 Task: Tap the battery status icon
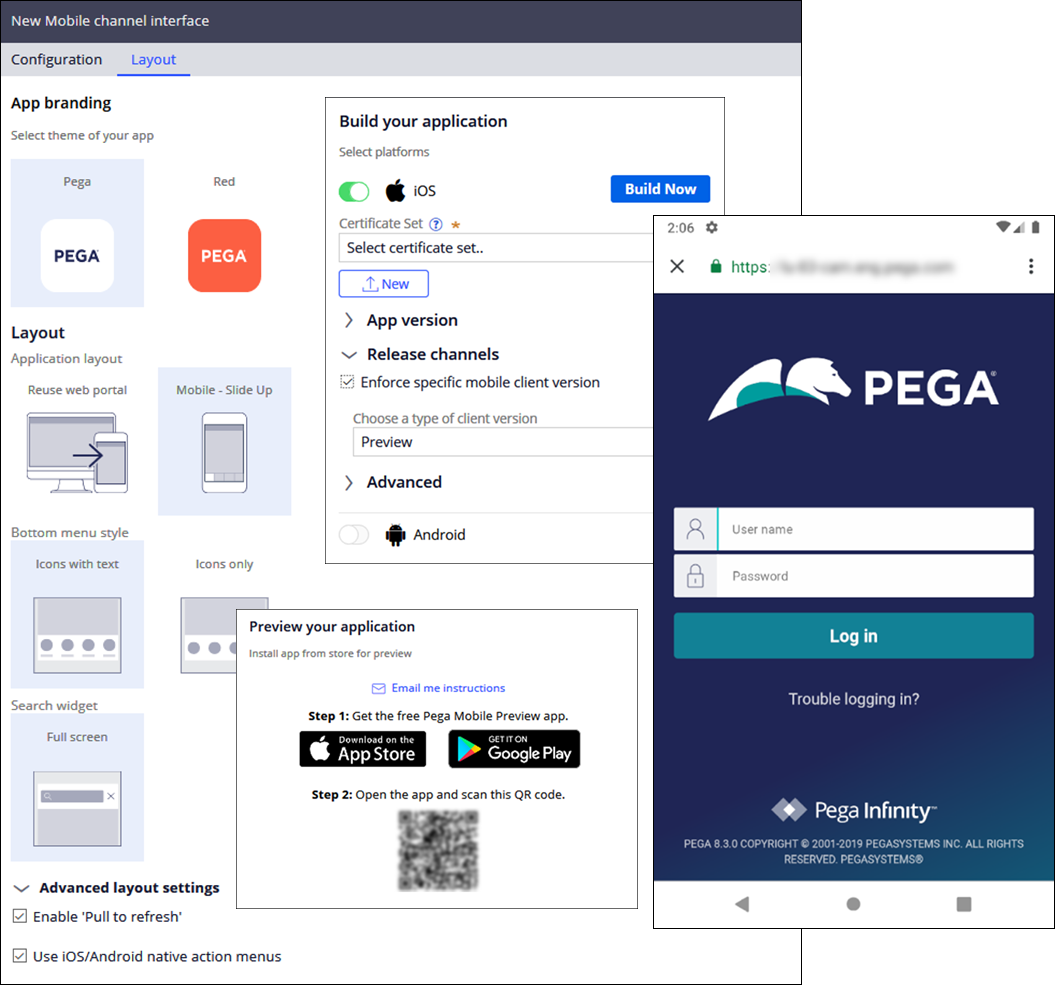(x=1036, y=227)
